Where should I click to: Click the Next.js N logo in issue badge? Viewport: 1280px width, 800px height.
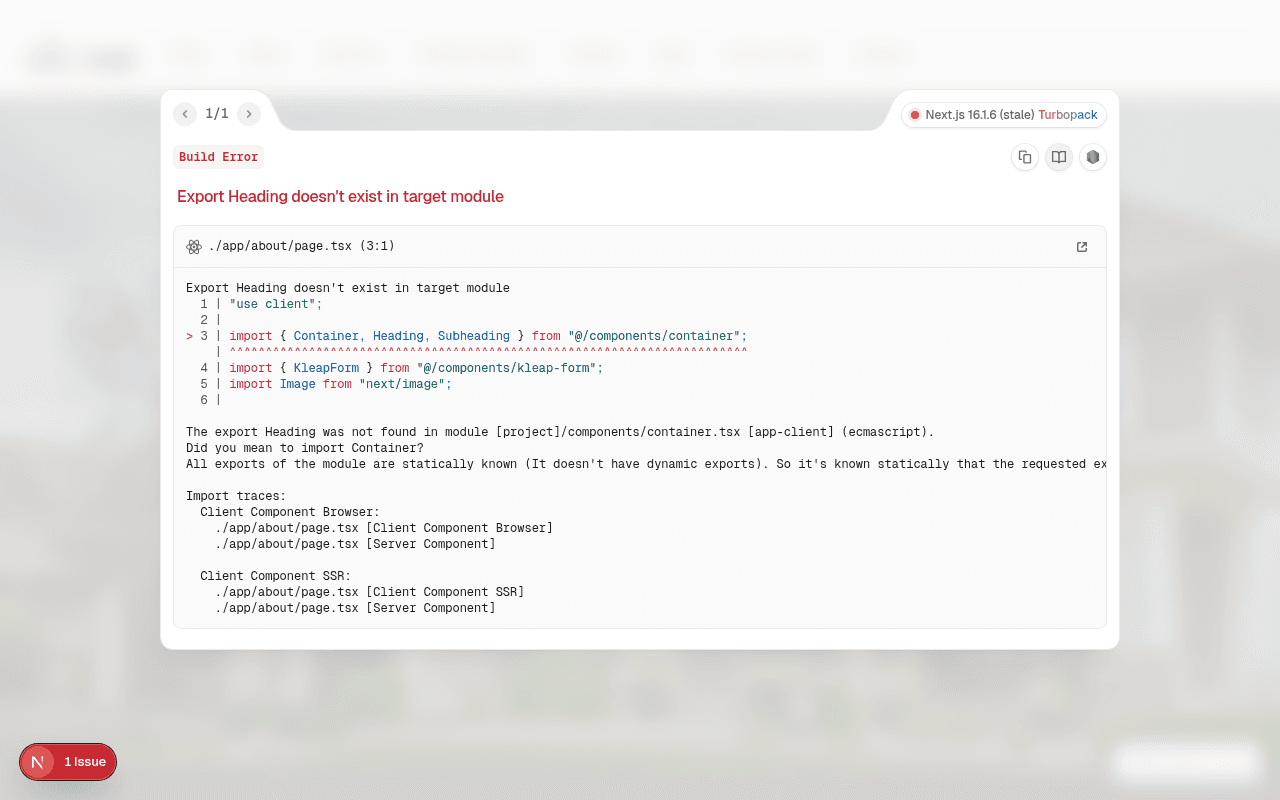click(x=38, y=762)
